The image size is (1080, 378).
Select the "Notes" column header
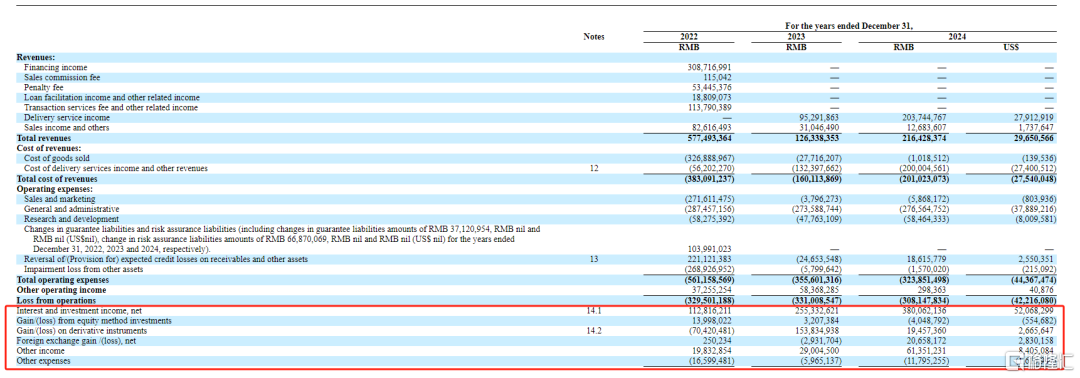click(x=593, y=36)
